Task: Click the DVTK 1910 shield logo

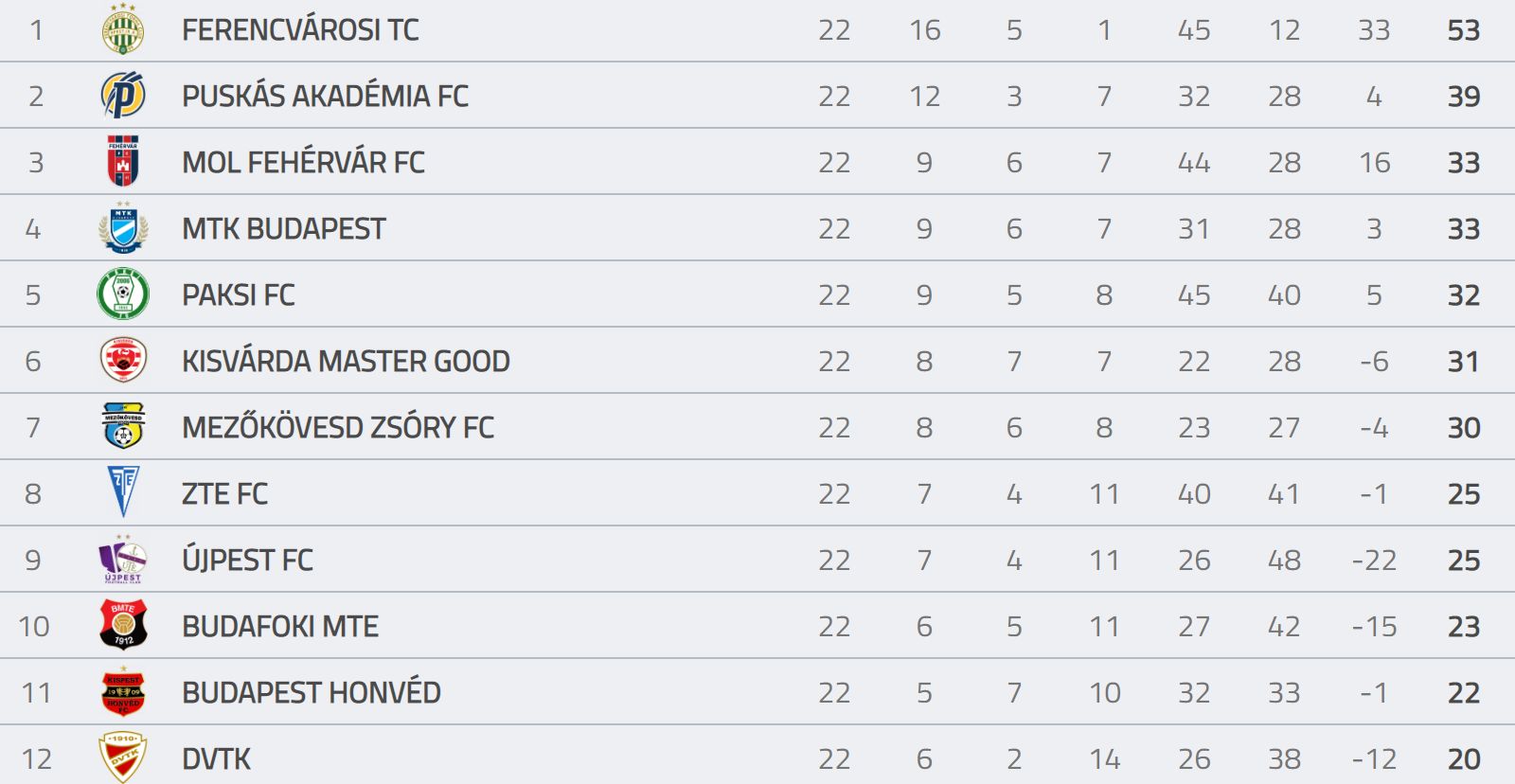Action: [x=123, y=757]
